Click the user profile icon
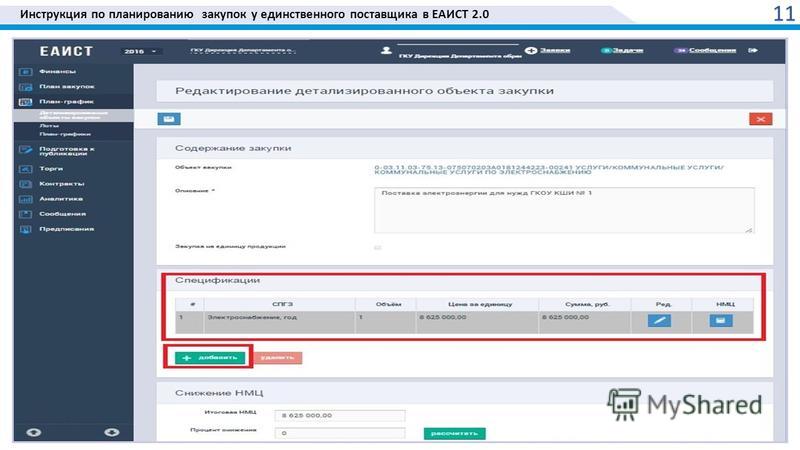 [x=386, y=51]
